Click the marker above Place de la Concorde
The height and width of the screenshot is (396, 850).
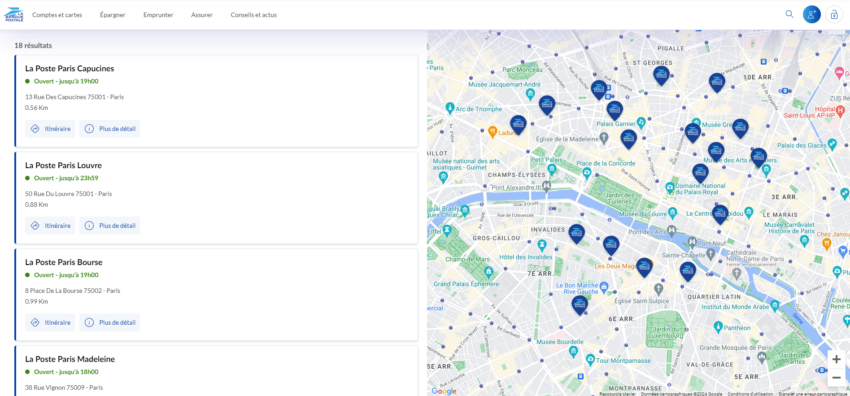coord(628,139)
